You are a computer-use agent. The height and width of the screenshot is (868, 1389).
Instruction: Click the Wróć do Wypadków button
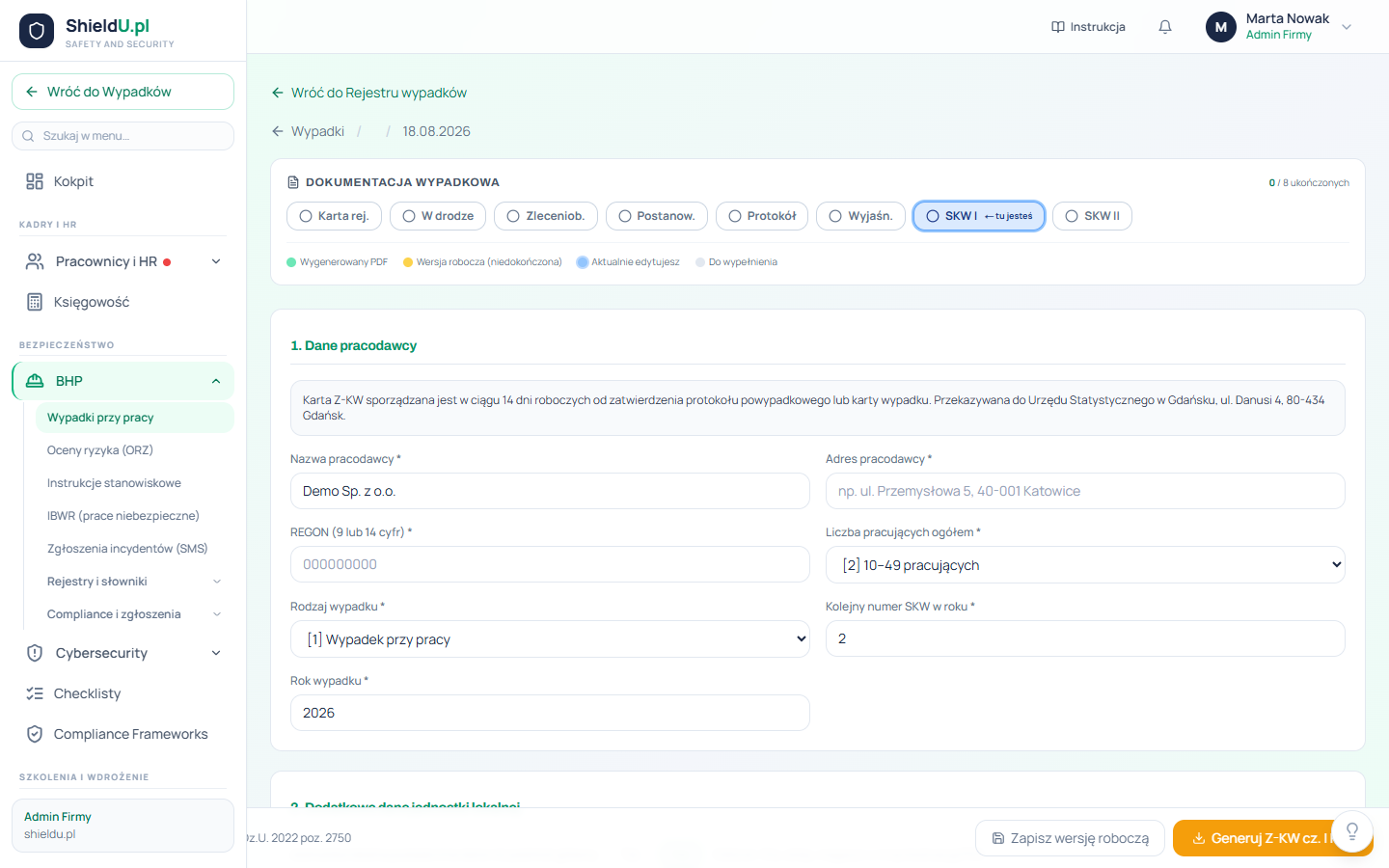coord(123,92)
